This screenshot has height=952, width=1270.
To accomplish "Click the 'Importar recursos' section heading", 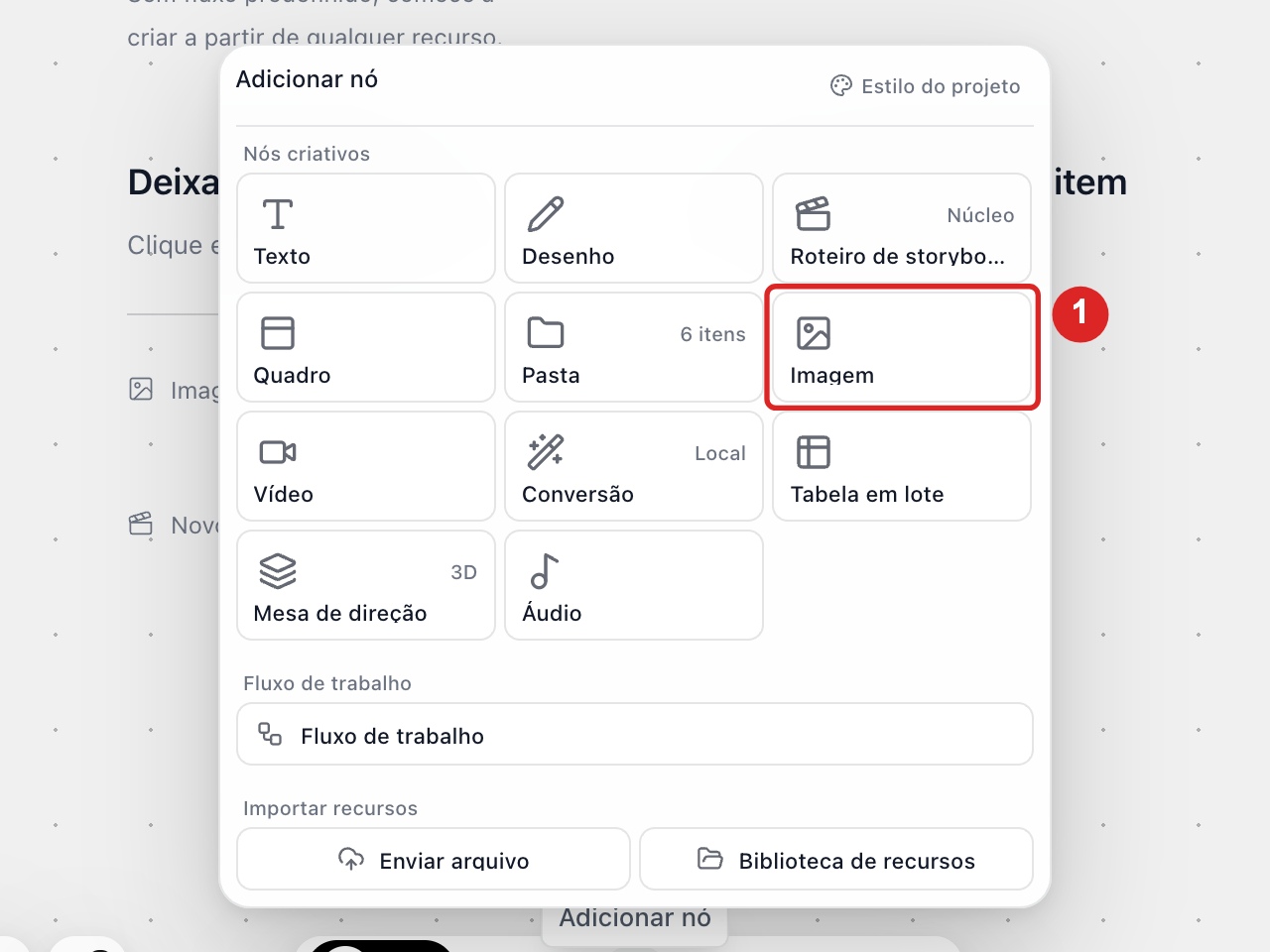I will [x=330, y=808].
